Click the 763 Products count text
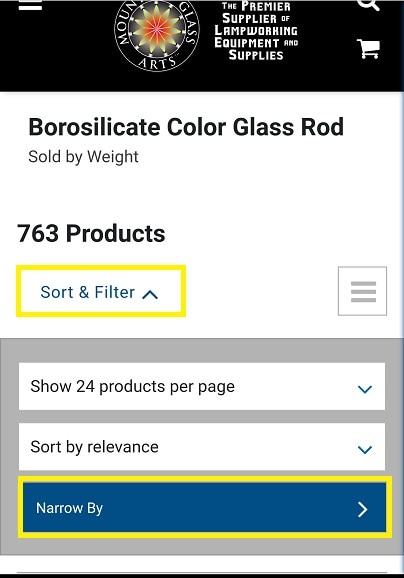Screen dimensions: 404x578 coord(91,233)
